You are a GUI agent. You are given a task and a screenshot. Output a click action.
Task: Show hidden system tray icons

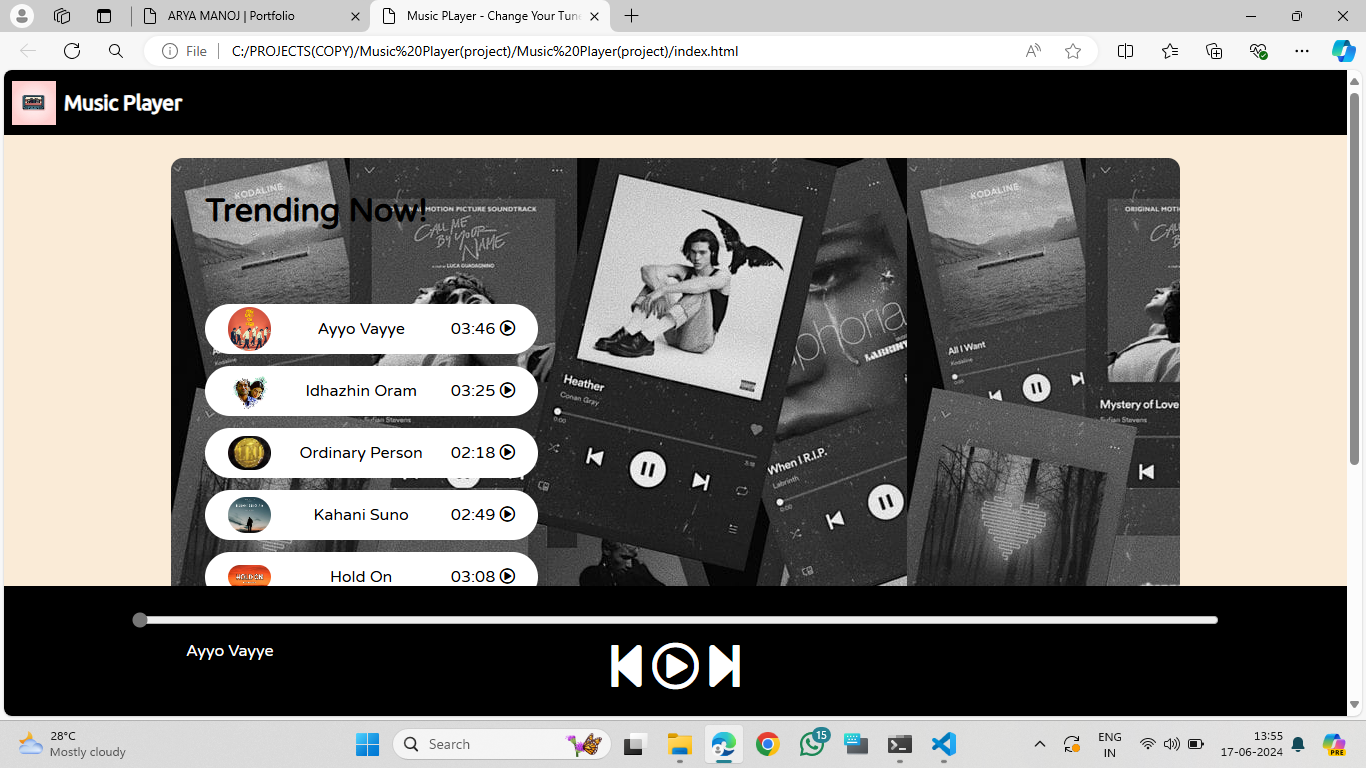pos(1040,744)
